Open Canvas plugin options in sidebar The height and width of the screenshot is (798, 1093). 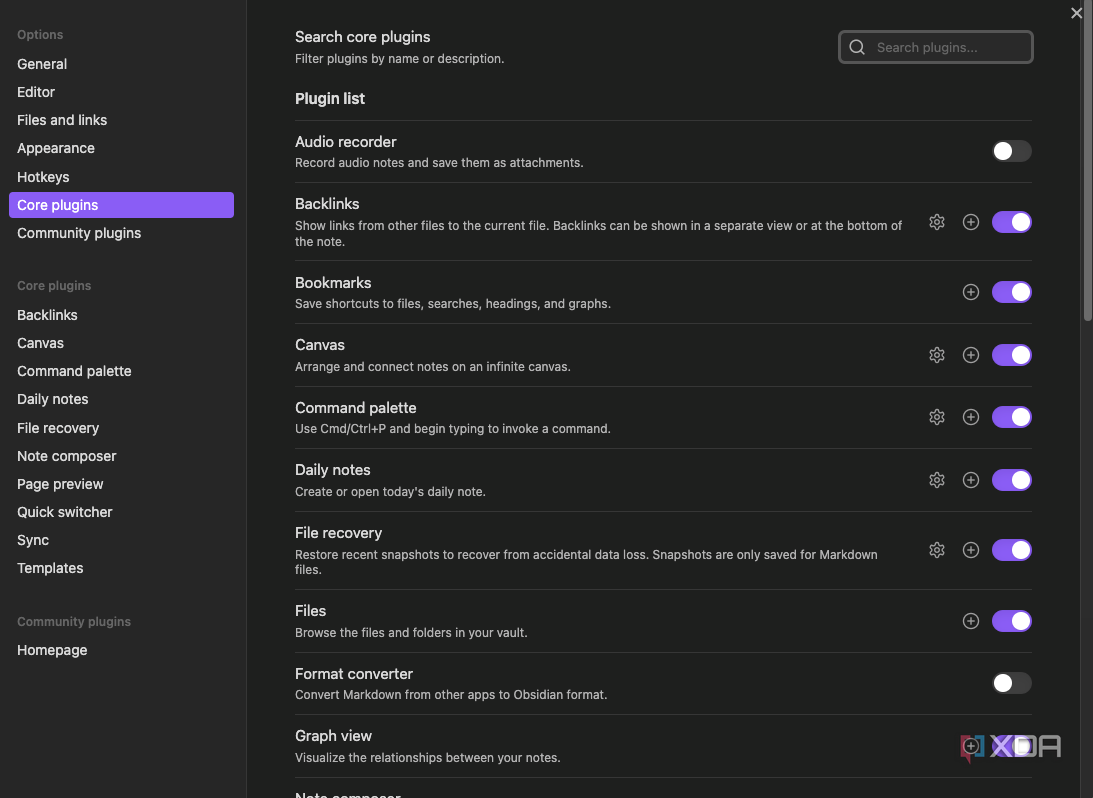tap(121, 343)
